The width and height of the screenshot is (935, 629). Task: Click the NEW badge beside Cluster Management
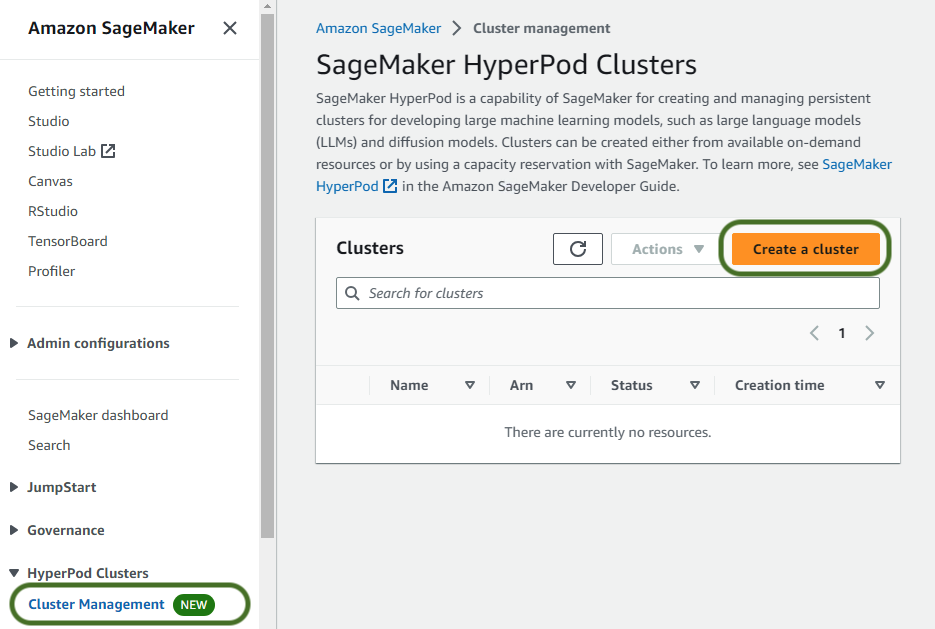tap(194, 605)
